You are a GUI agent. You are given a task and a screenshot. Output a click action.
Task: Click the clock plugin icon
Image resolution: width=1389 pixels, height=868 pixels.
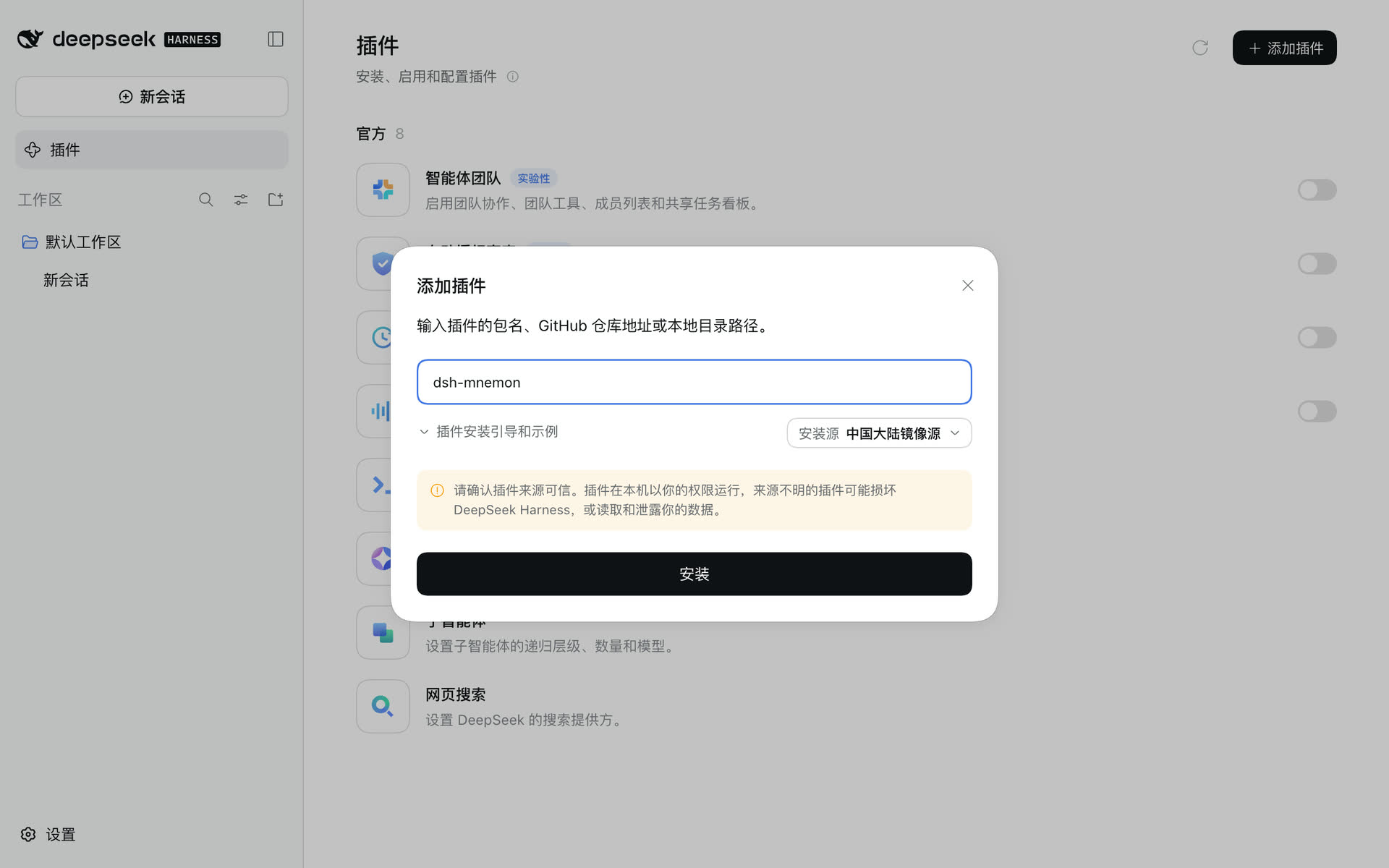coord(375,337)
